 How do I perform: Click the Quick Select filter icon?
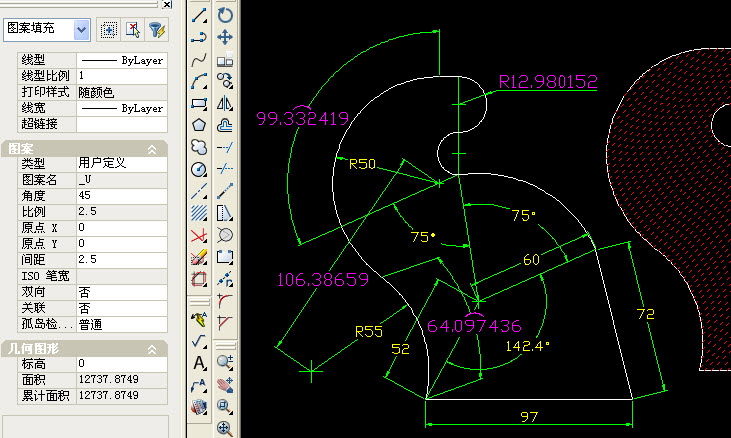coord(157,30)
